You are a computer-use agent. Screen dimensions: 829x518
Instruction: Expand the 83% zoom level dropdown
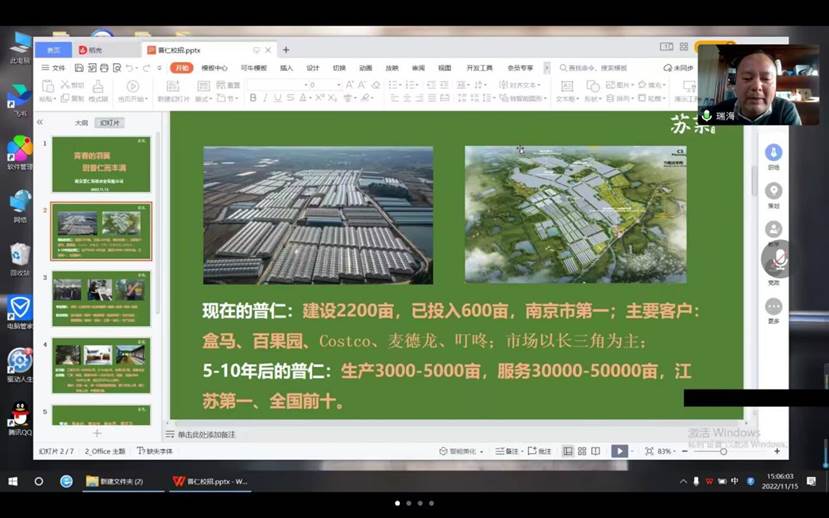click(x=667, y=451)
